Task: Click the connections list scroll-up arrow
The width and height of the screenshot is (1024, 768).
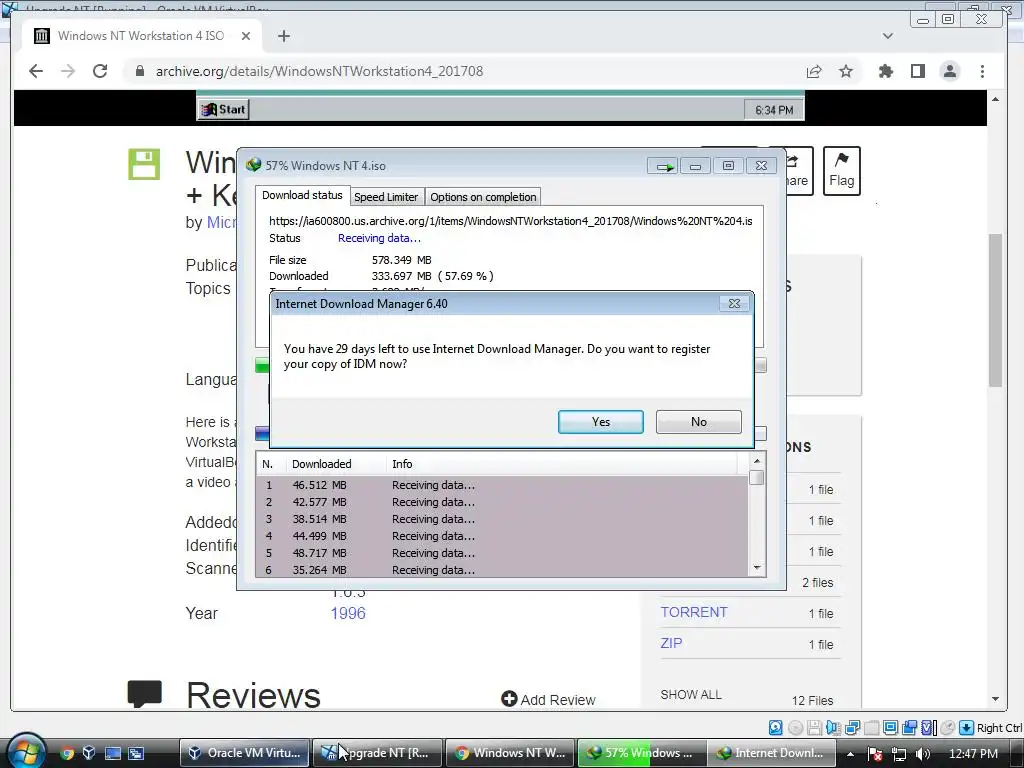Action: pos(757,461)
